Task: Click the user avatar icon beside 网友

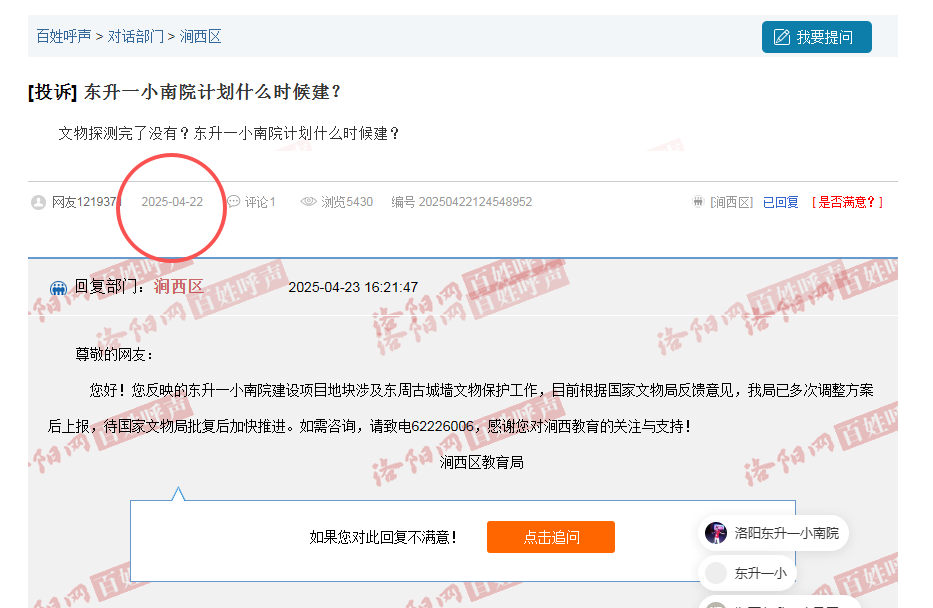Action: click(x=38, y=202)
